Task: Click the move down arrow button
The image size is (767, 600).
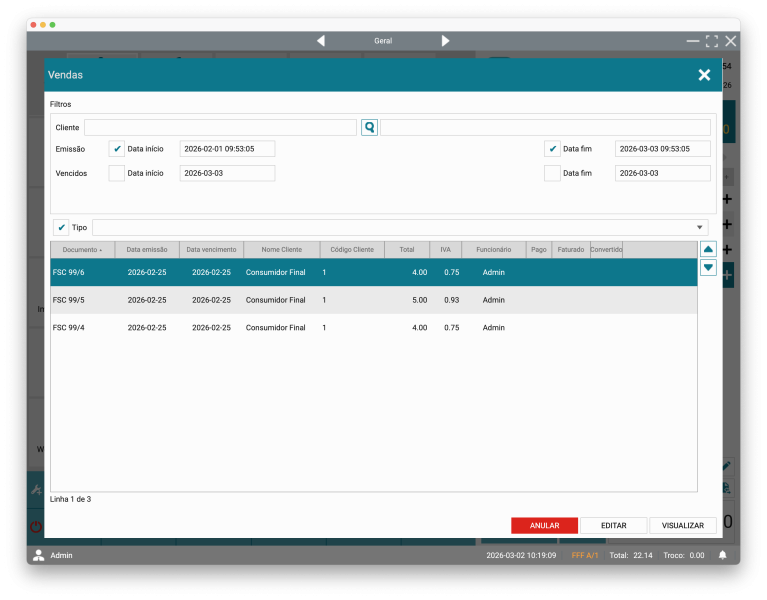Action: [708, 267]
